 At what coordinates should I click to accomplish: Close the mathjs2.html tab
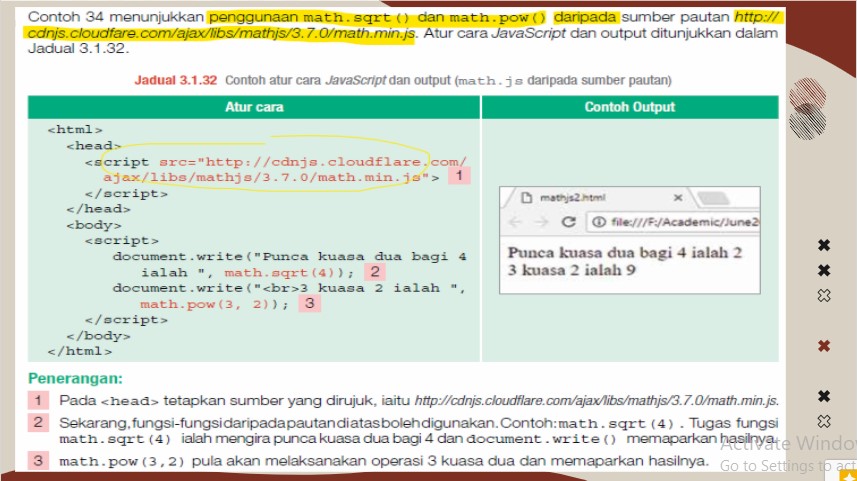(678, 197)
